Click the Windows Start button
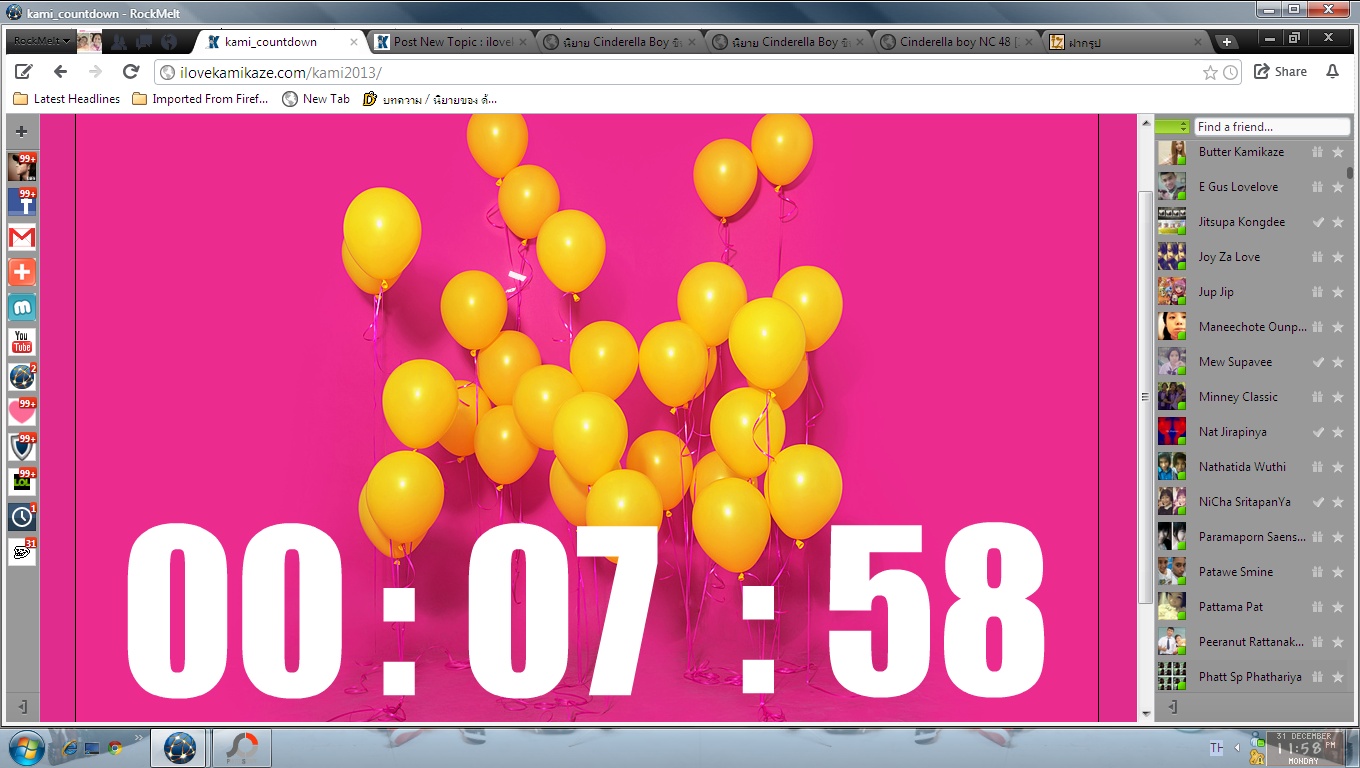 click(x=26, y=747)
